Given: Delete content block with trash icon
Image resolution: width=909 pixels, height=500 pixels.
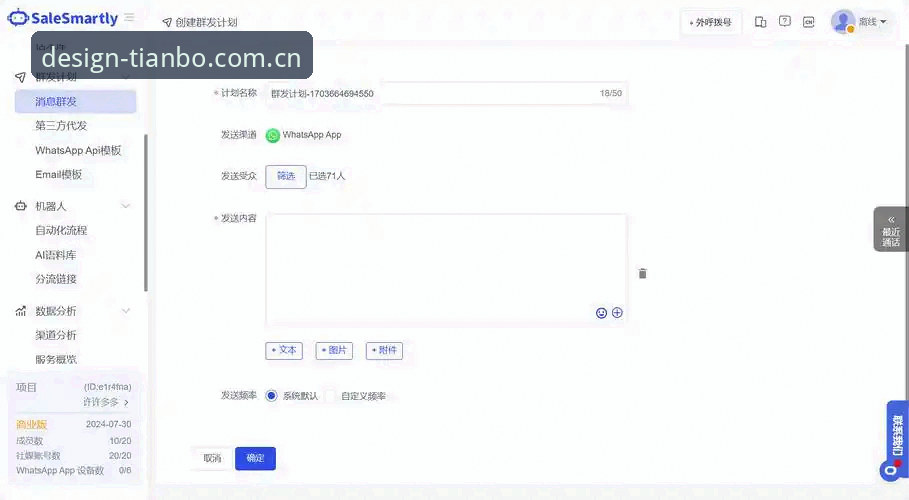Looking at the screenshot, I should [642, 273].
